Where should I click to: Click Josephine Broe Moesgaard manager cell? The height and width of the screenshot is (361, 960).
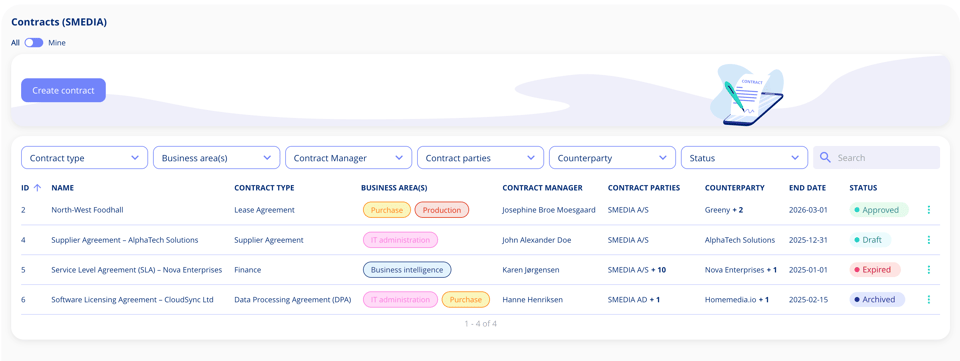point(549,210)
